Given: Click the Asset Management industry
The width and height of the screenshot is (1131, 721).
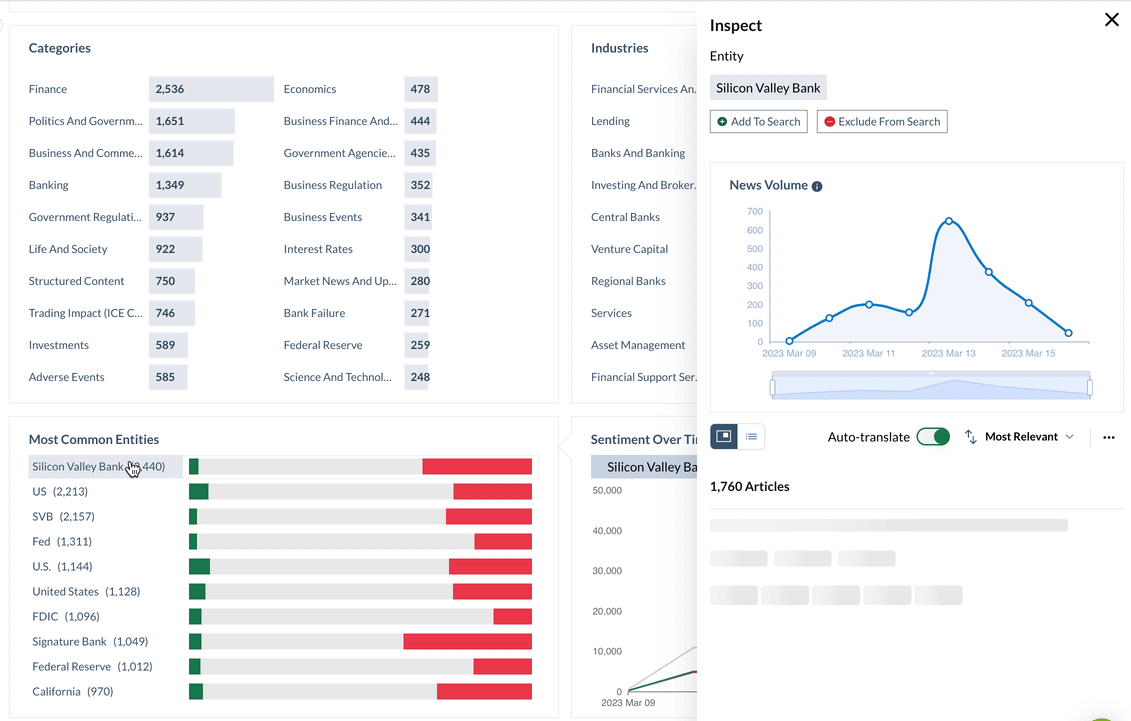Looking at the screenshot, I should [x=638, y=345].
